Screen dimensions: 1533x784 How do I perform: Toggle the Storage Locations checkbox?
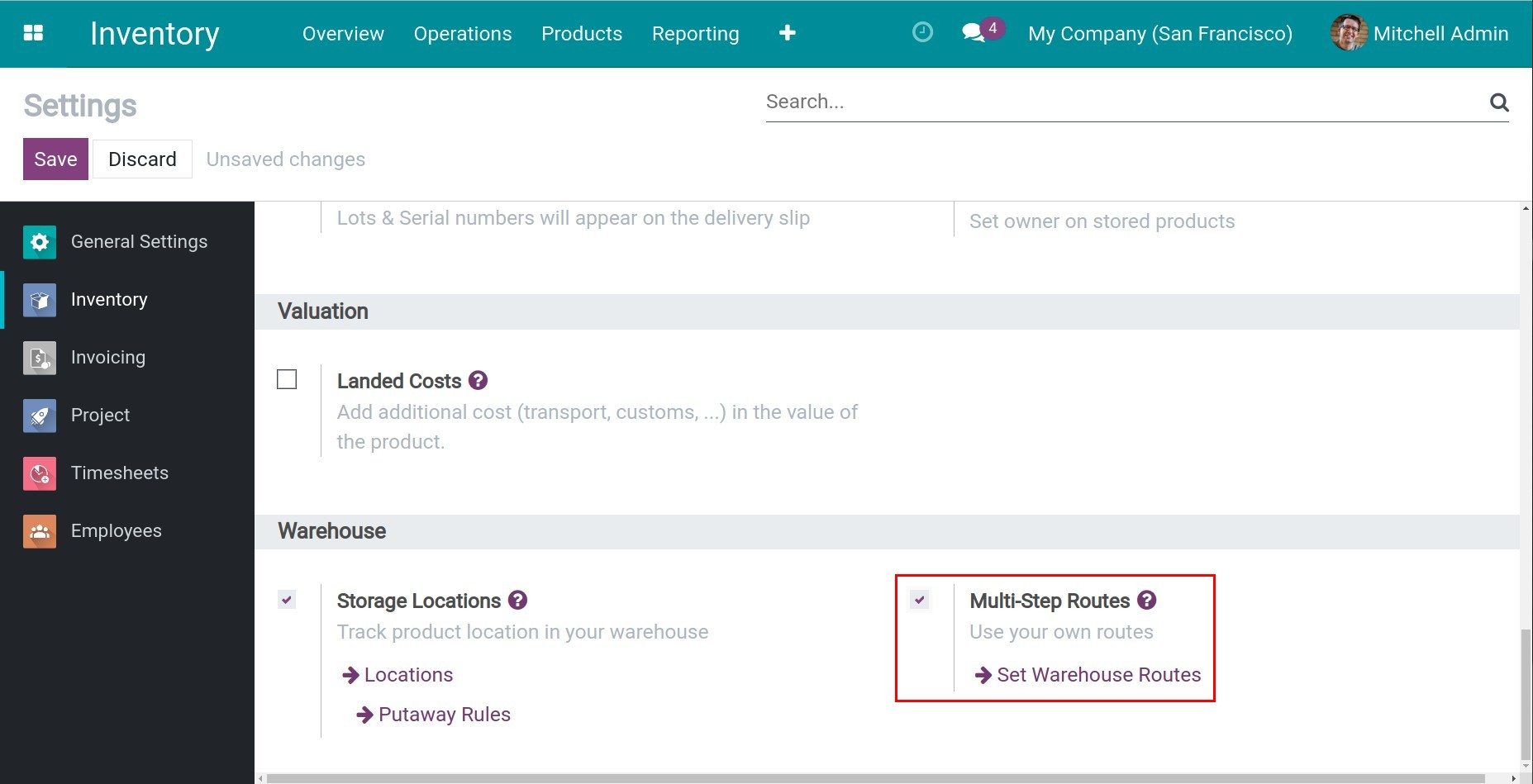click(287, 600)
